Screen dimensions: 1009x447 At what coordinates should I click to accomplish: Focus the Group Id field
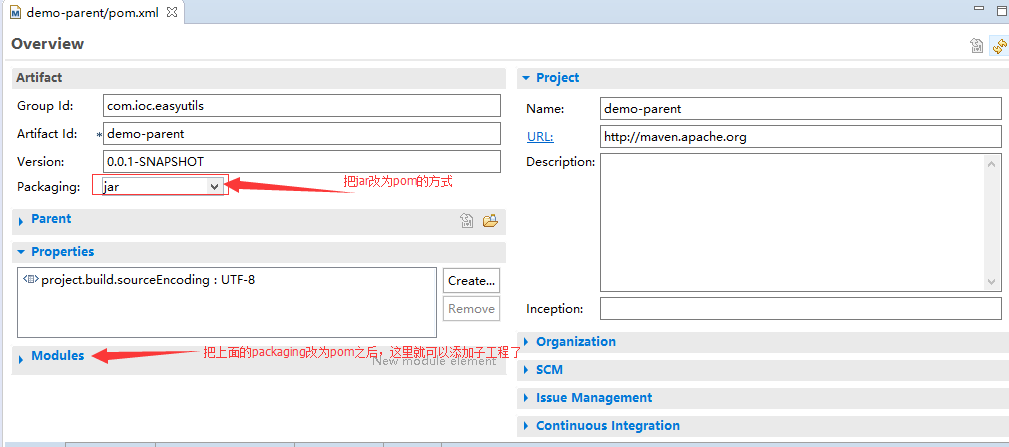pos(301,106)
